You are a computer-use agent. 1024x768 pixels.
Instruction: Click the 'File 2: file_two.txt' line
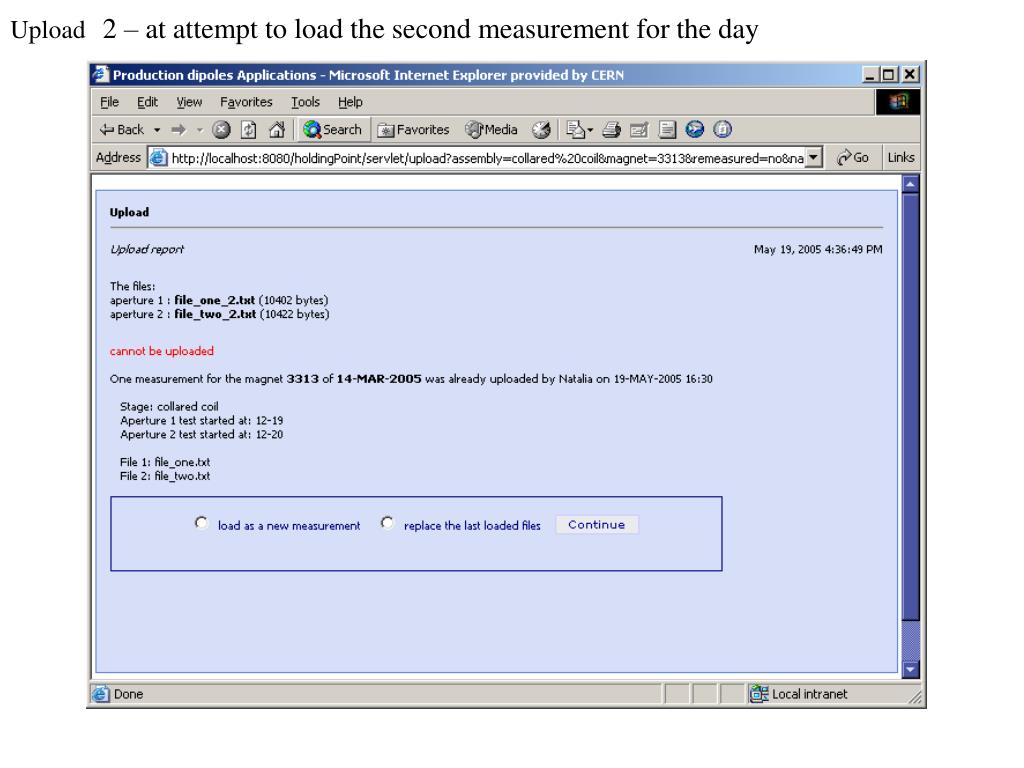(x=165, y=476)
